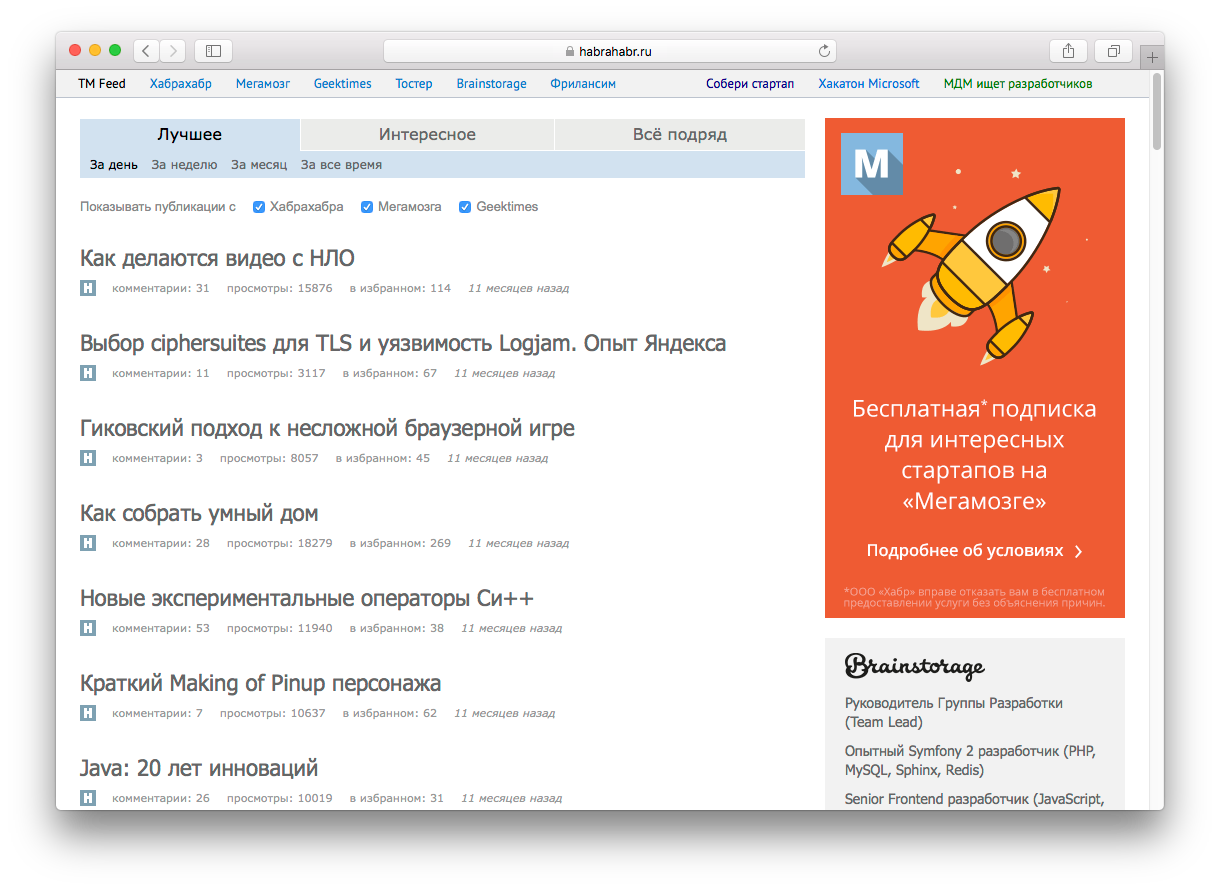Viewport: 1220px width, 890px height.
Task: Click the lock icon in the address bar
Action: click(570, 51)
